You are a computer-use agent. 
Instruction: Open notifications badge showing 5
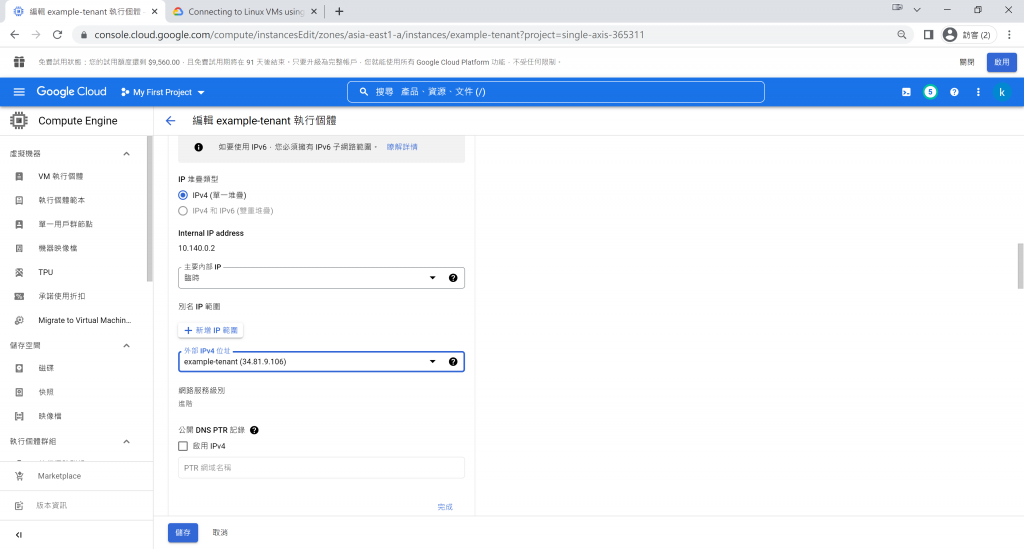930,92
